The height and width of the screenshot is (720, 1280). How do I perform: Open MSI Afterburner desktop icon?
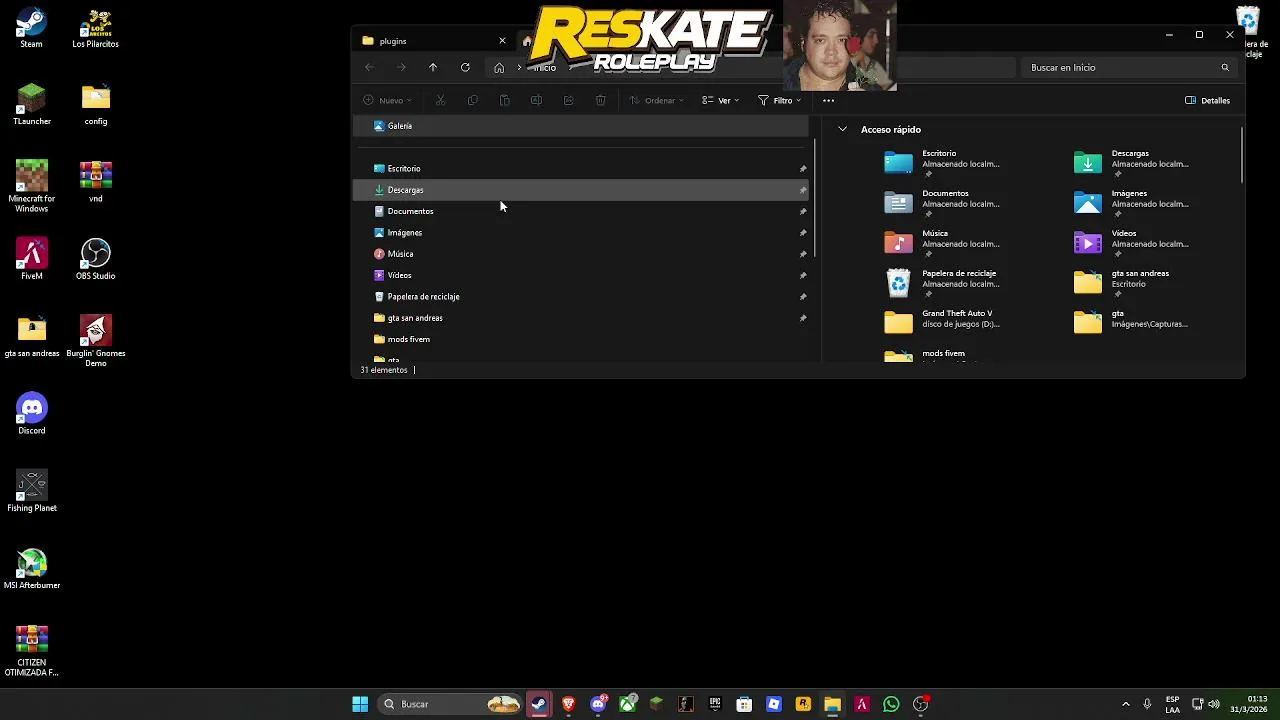click(31, 568)
